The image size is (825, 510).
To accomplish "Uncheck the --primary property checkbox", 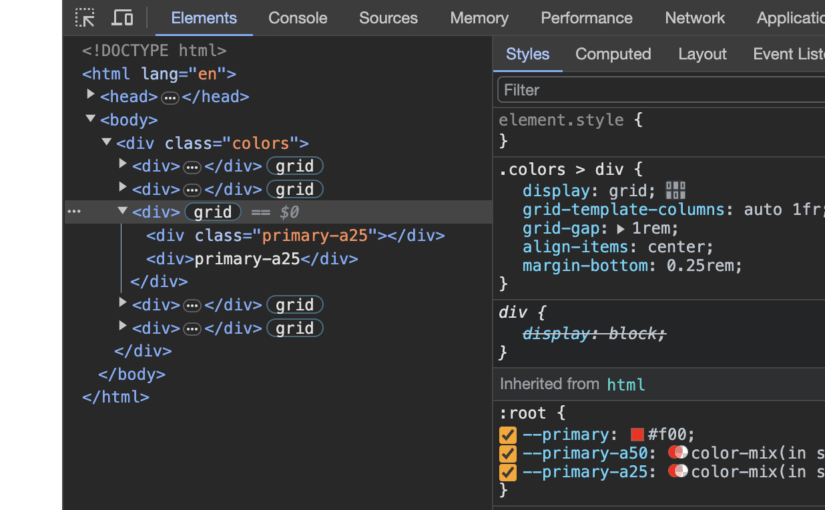I will coord(508,435).
